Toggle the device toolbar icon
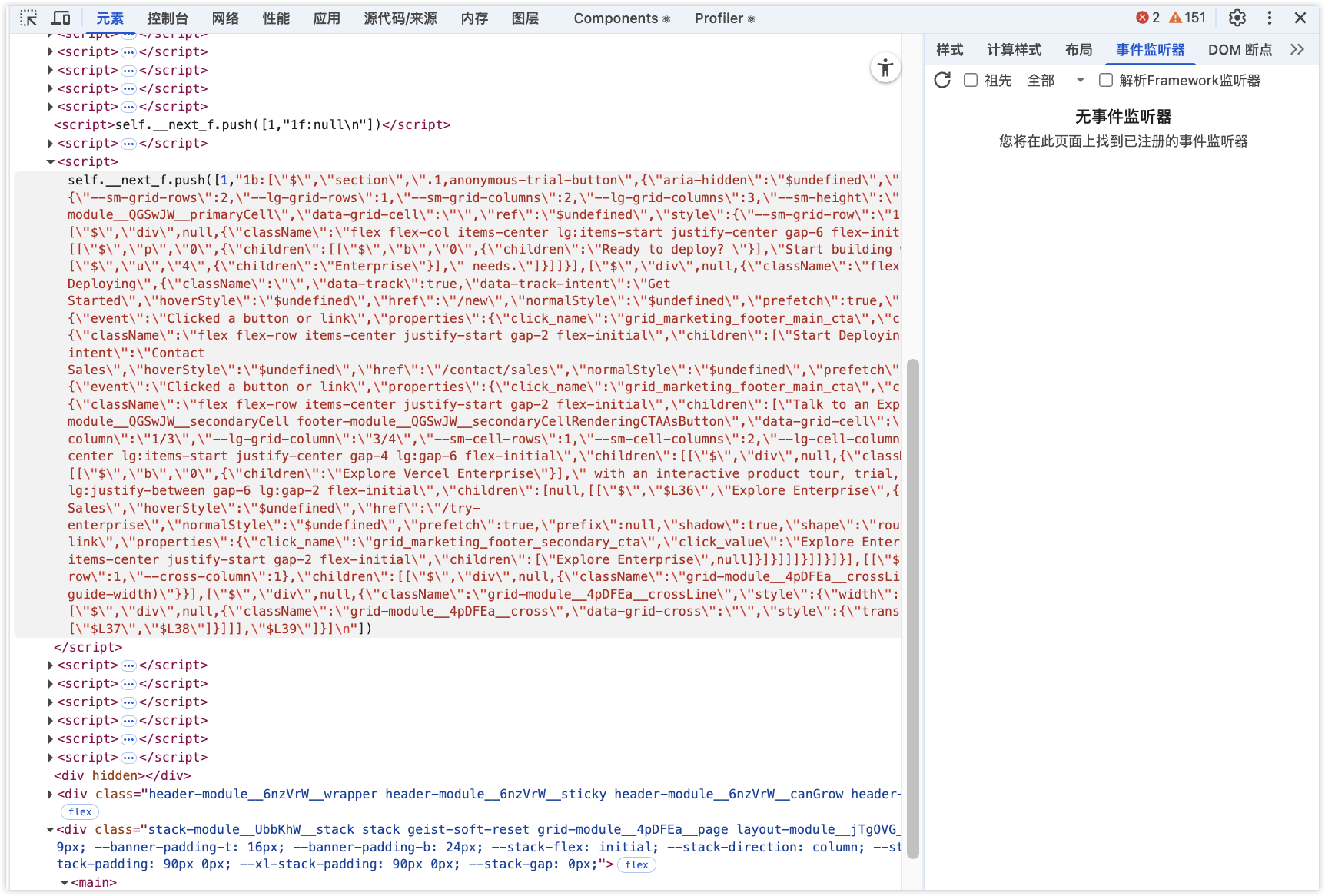 61,18
